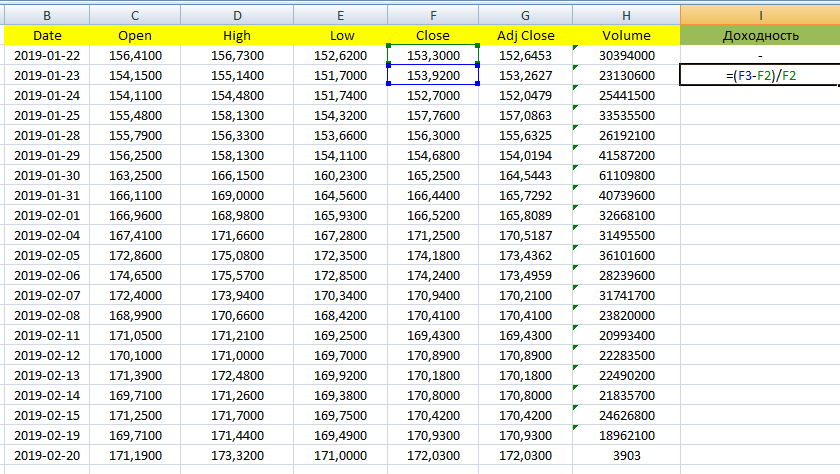This screenshot has width=840, height=474.
Task: Select column C header
Action: click(135, 16)
